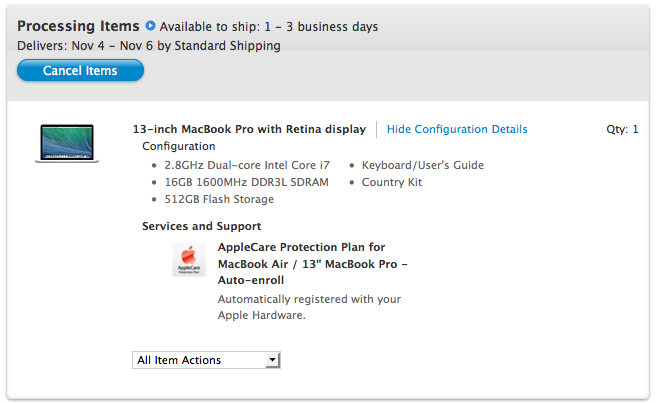Screen dimensions: 656x403
Task: Click the Country Kit item
Action: pos(392,182)
